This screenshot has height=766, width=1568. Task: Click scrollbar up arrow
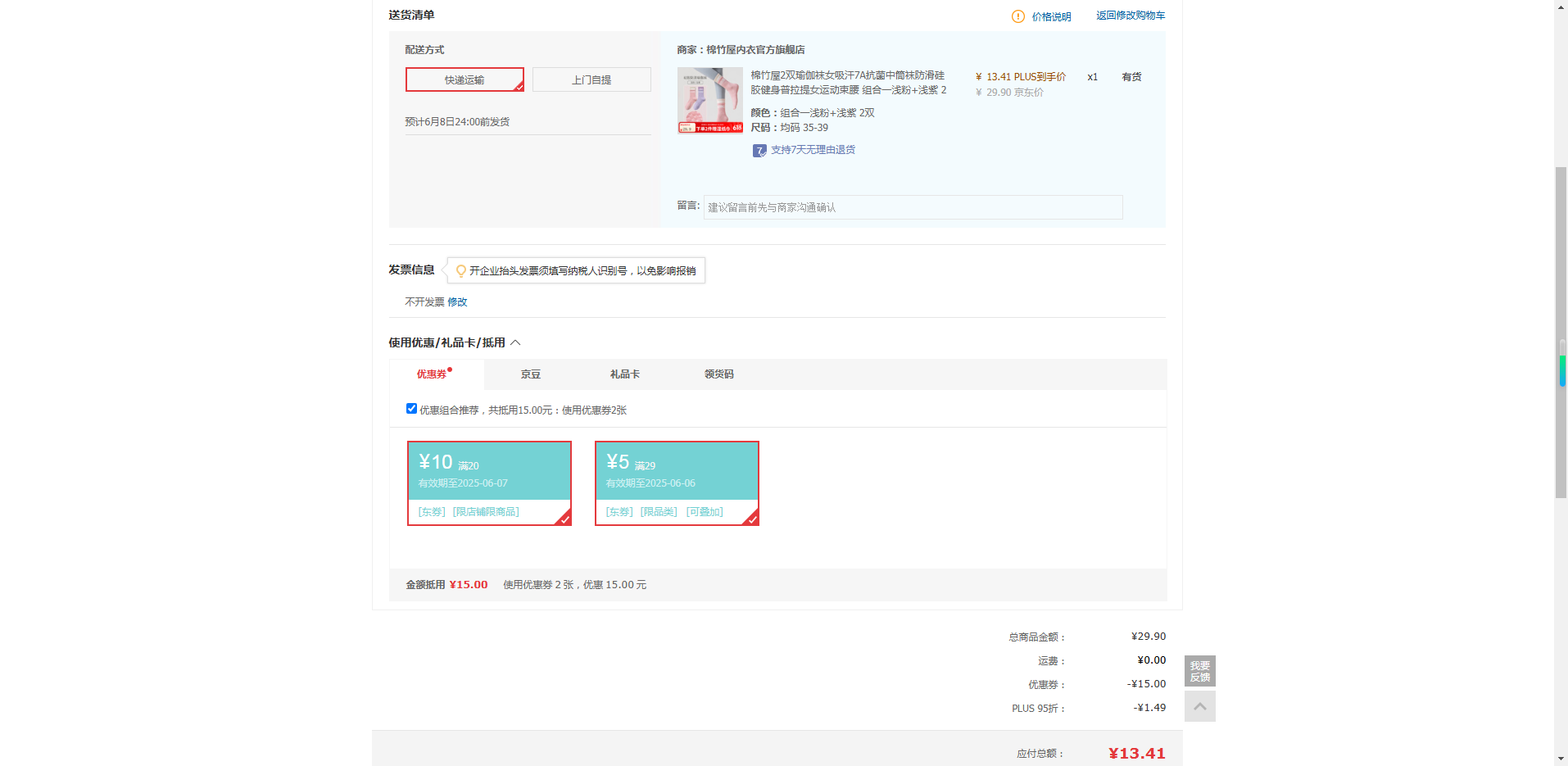[1561, 6]
